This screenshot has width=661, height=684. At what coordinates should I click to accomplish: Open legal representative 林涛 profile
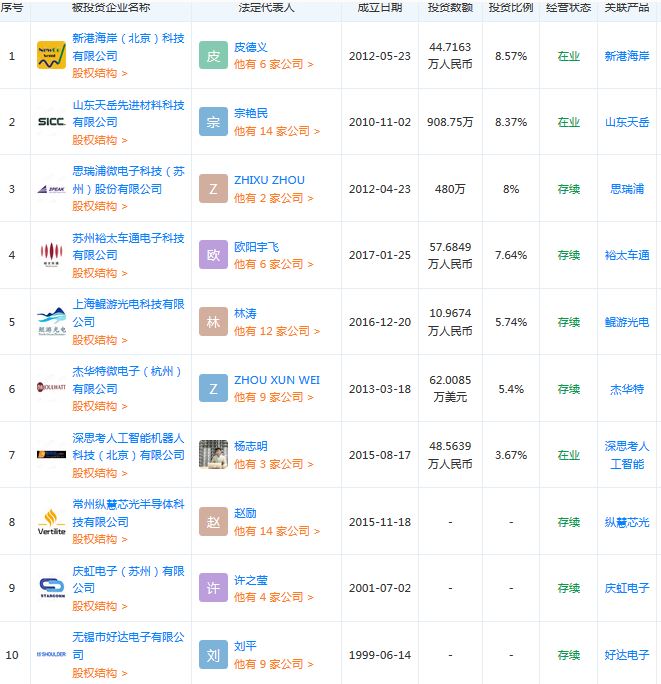coord(245,313)
